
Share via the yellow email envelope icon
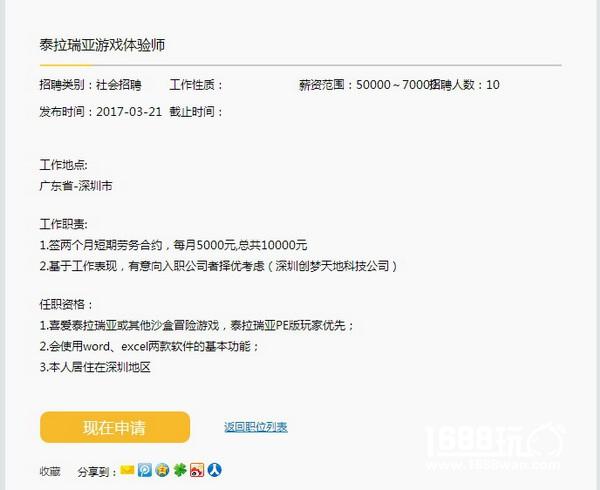(127, 470)
